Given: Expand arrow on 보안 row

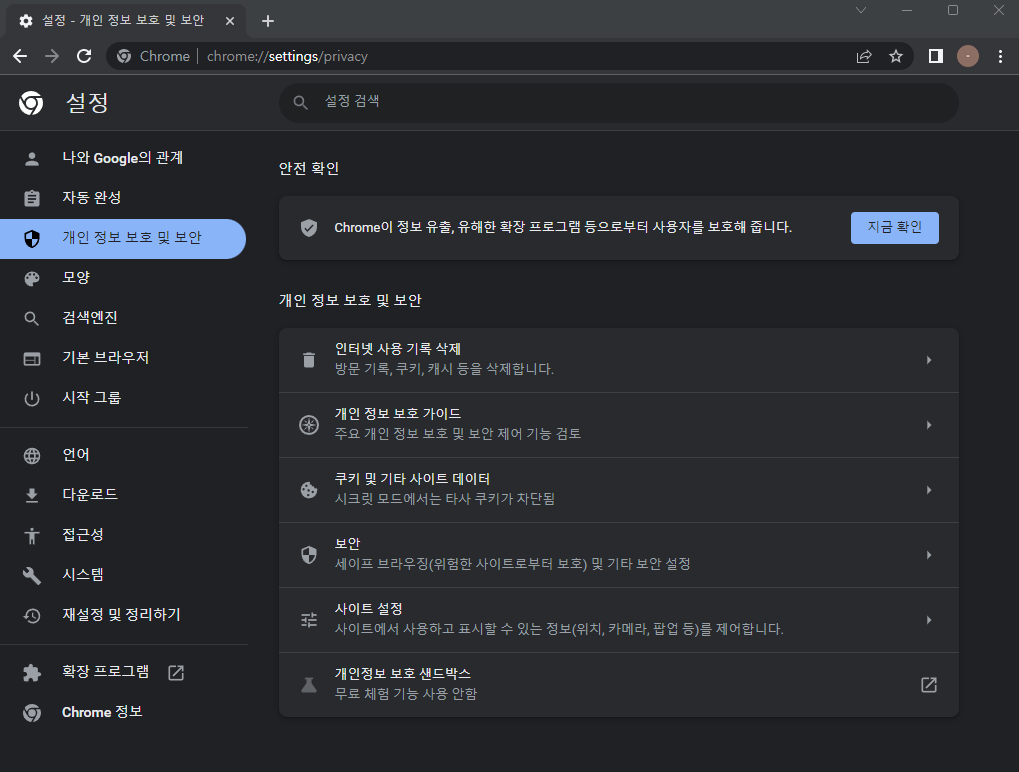Looking at the screenshot, I should [929, 555].
